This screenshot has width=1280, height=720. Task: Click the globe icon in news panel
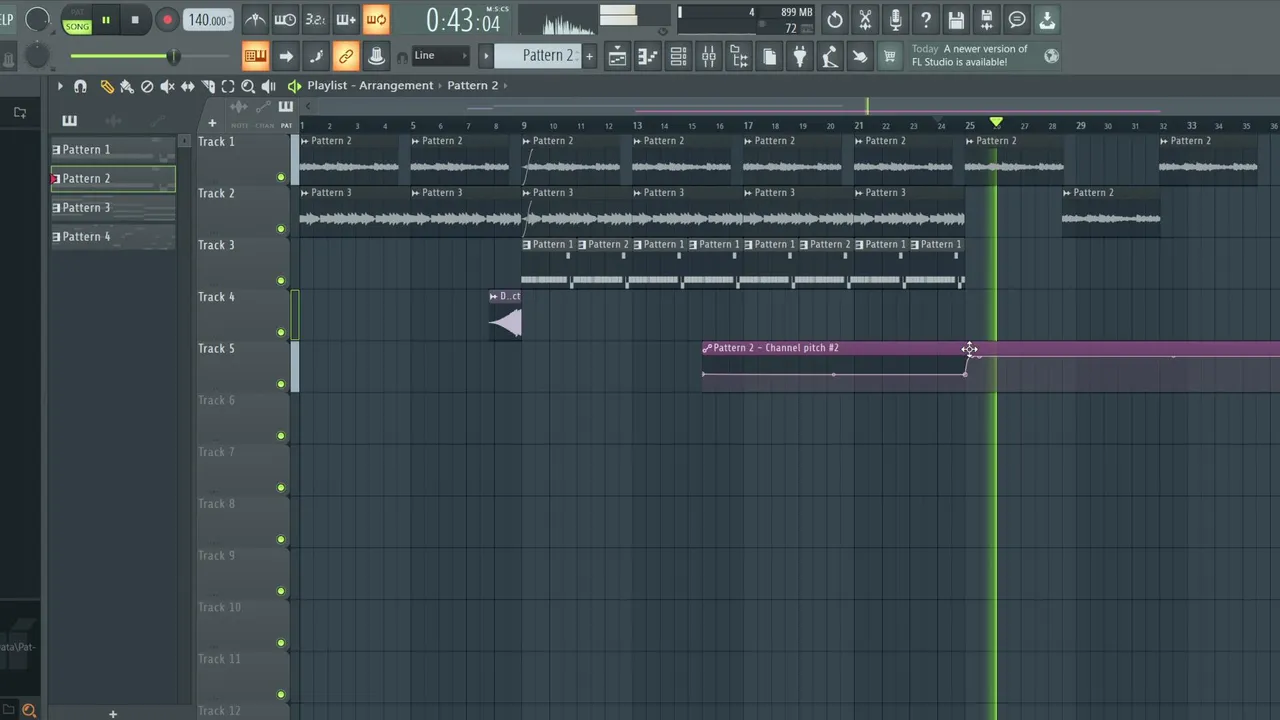1051,56
